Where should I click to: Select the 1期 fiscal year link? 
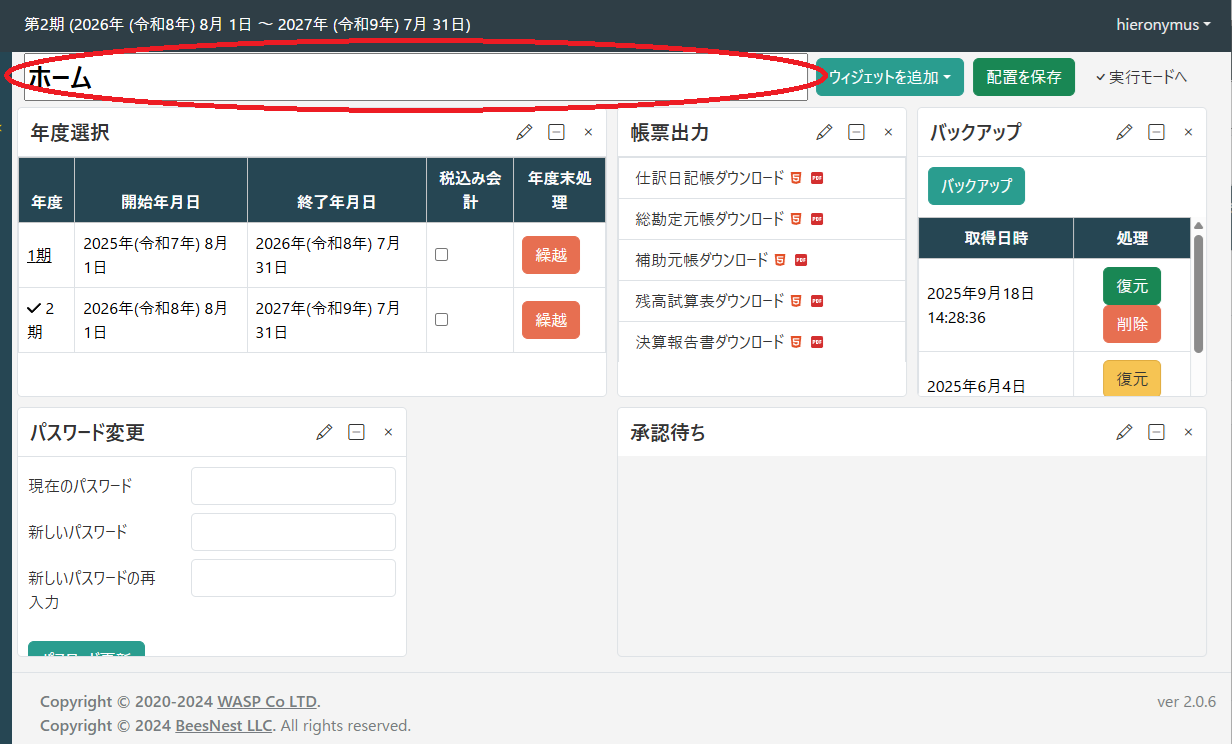pyautogui.click(x=39, y=255)
